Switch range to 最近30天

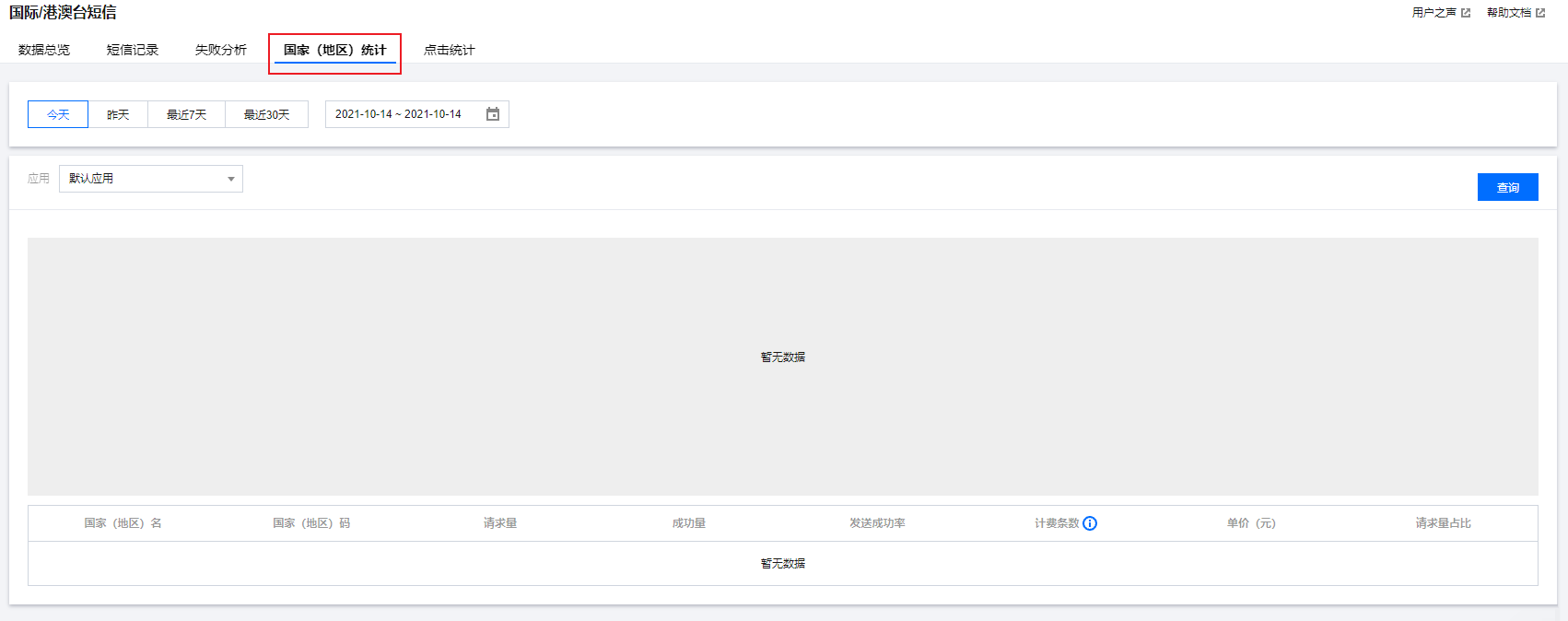(x=266, y=114)
